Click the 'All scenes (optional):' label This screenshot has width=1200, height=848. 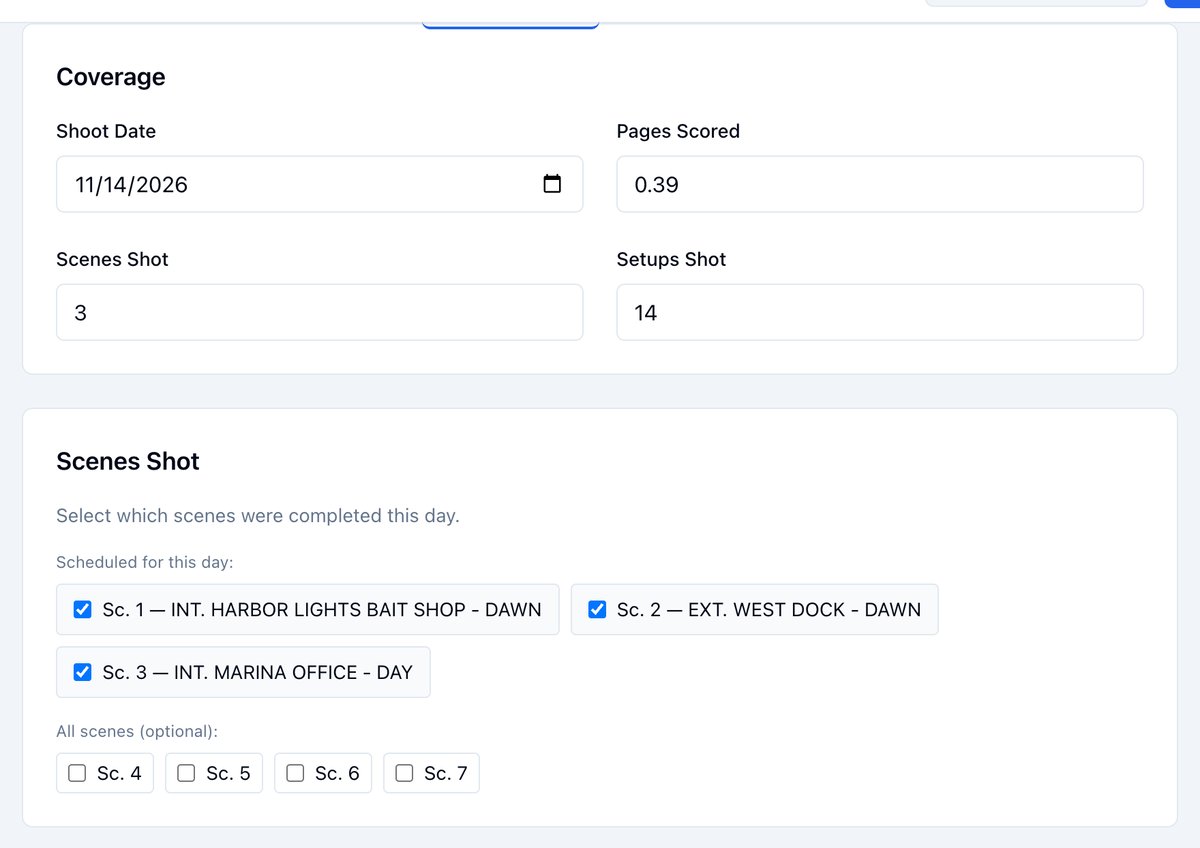coord(137,731)
